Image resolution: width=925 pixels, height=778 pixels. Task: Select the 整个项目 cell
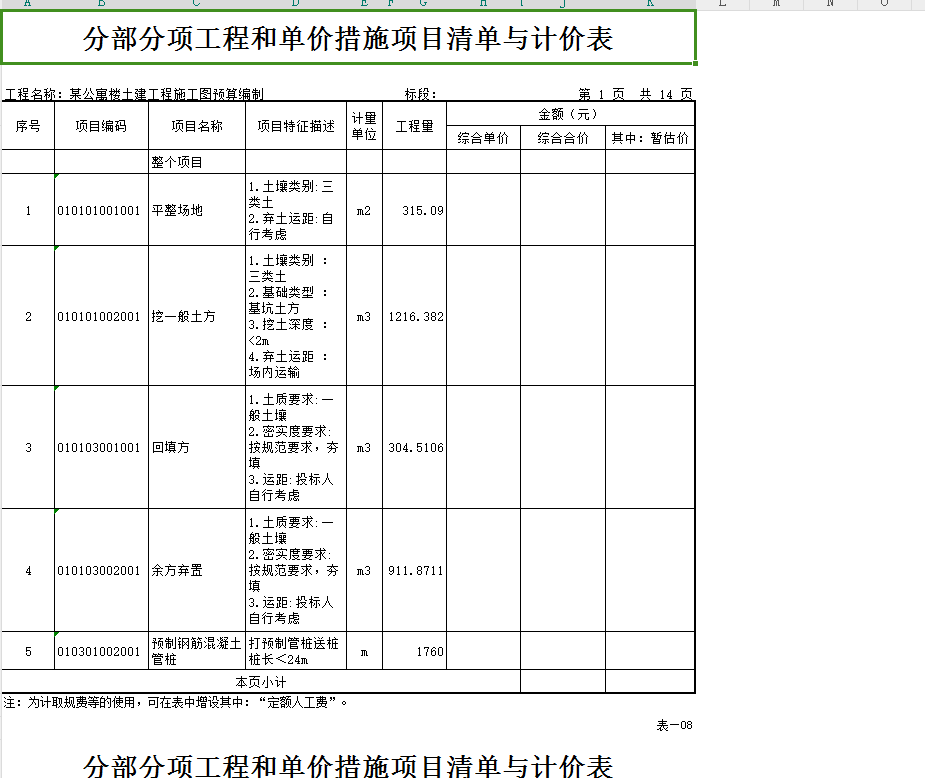click(197, 162)
